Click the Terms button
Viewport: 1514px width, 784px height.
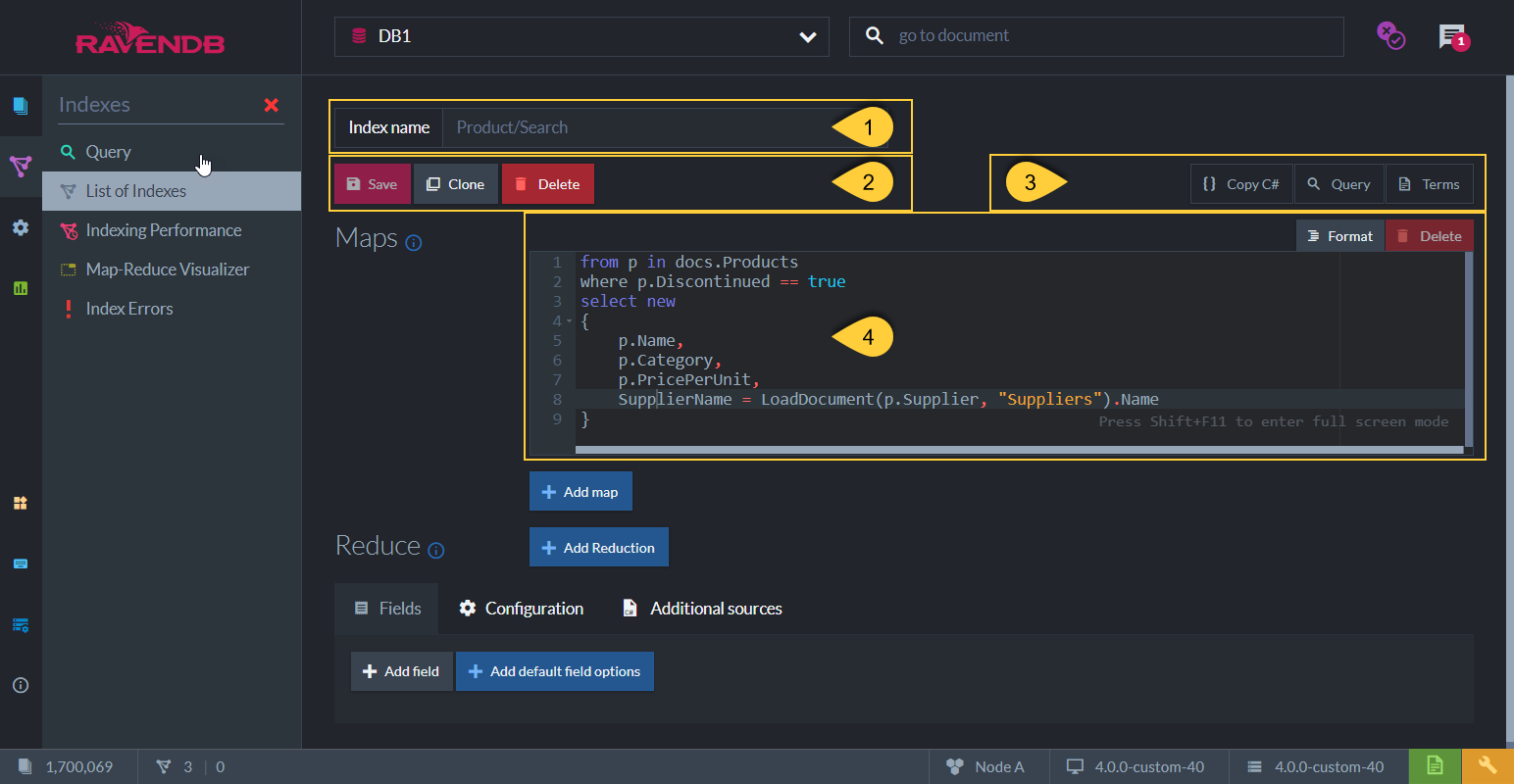[x=1430, y=184]
